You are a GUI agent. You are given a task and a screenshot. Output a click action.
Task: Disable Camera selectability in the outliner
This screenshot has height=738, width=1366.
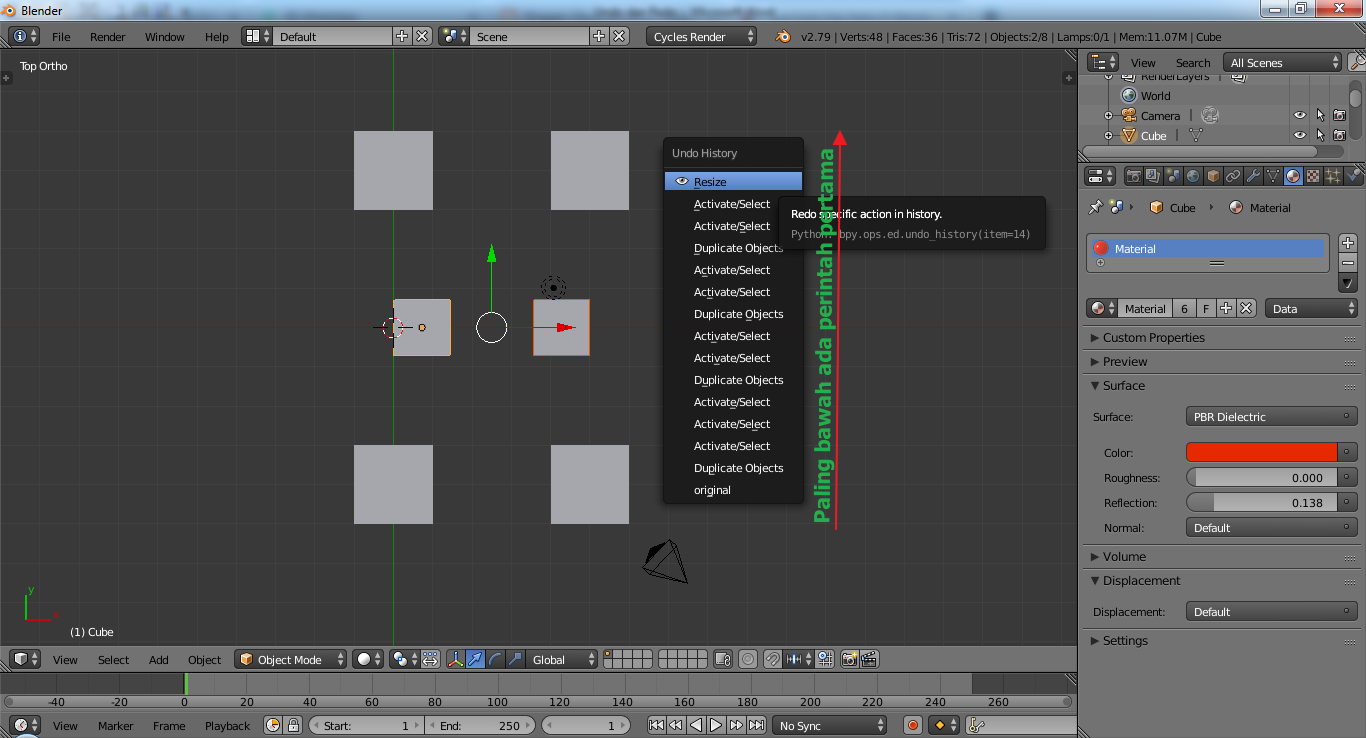[1320, 115]
